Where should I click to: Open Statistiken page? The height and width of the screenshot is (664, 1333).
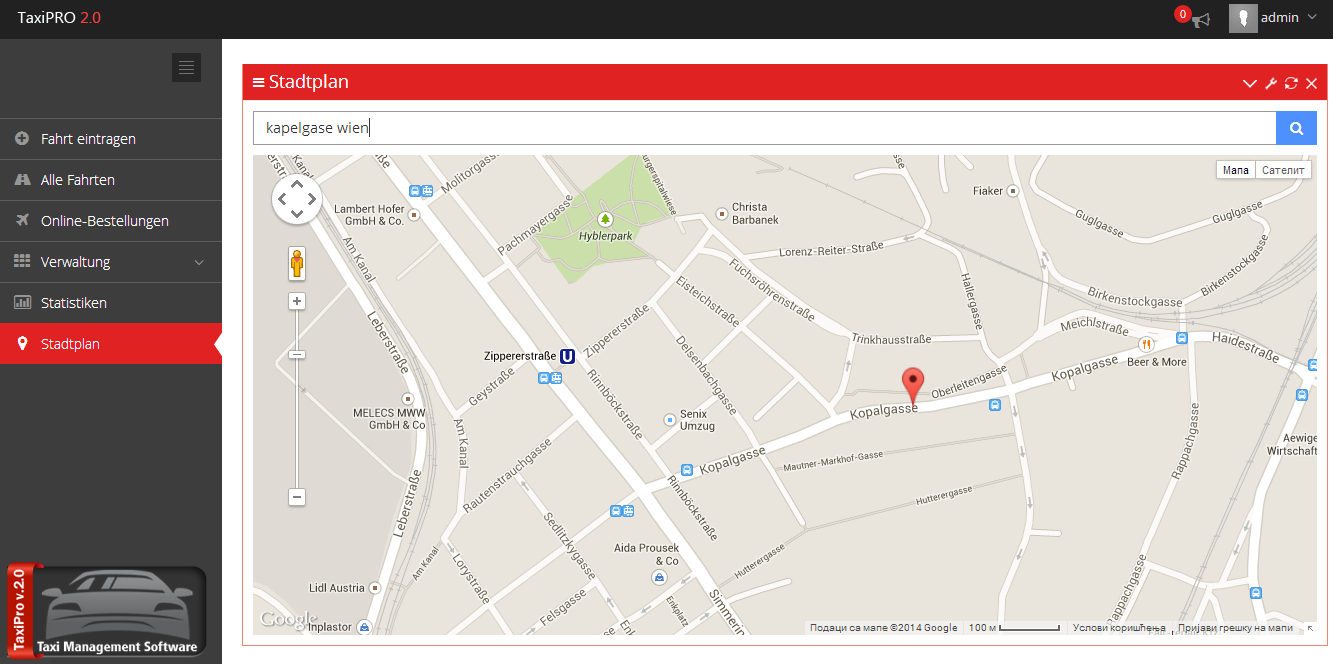pos(111,303)
